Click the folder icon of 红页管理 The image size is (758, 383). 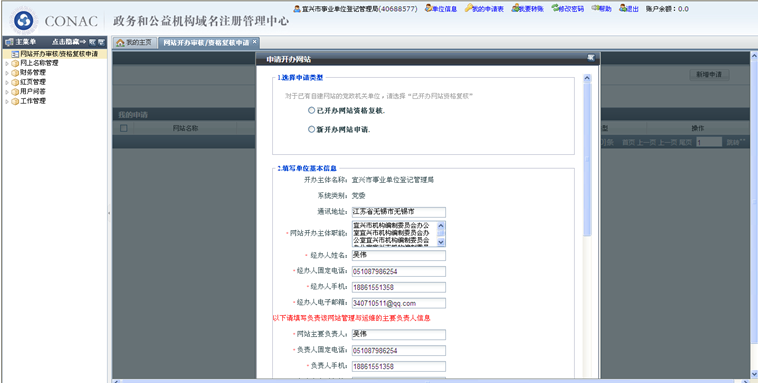pyautogui.click(x=15, y=82)
